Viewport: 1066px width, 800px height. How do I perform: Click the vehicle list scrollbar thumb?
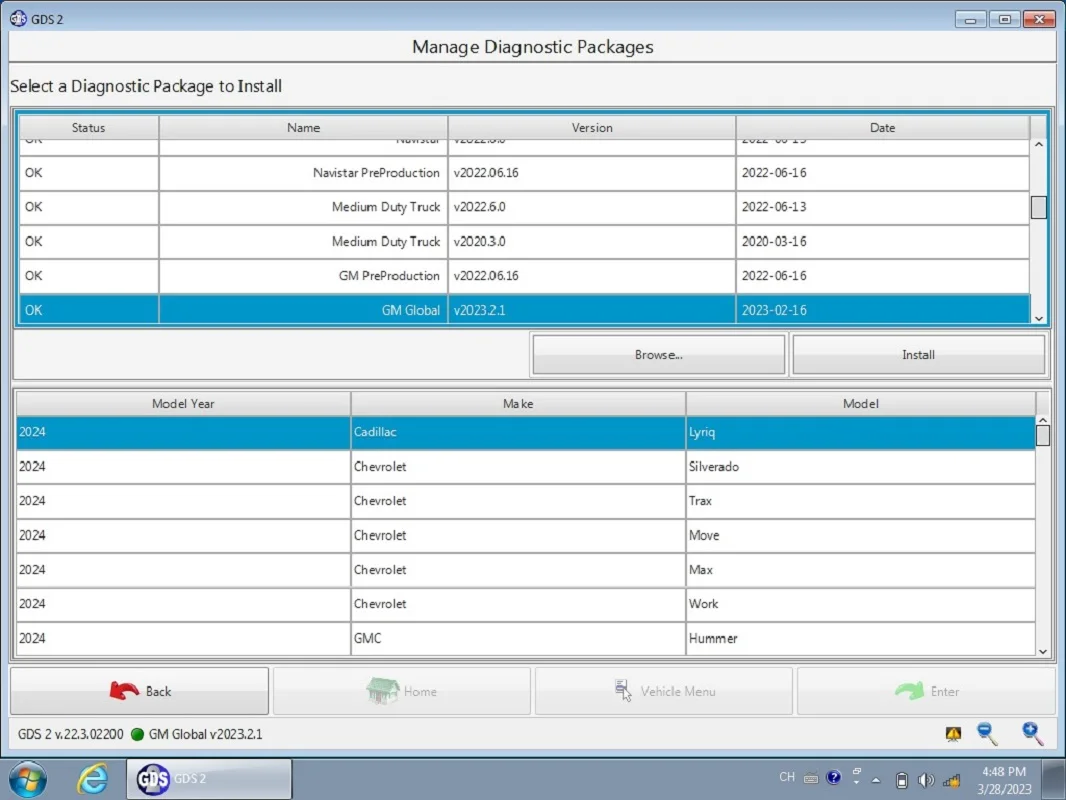pos(1043,436)
